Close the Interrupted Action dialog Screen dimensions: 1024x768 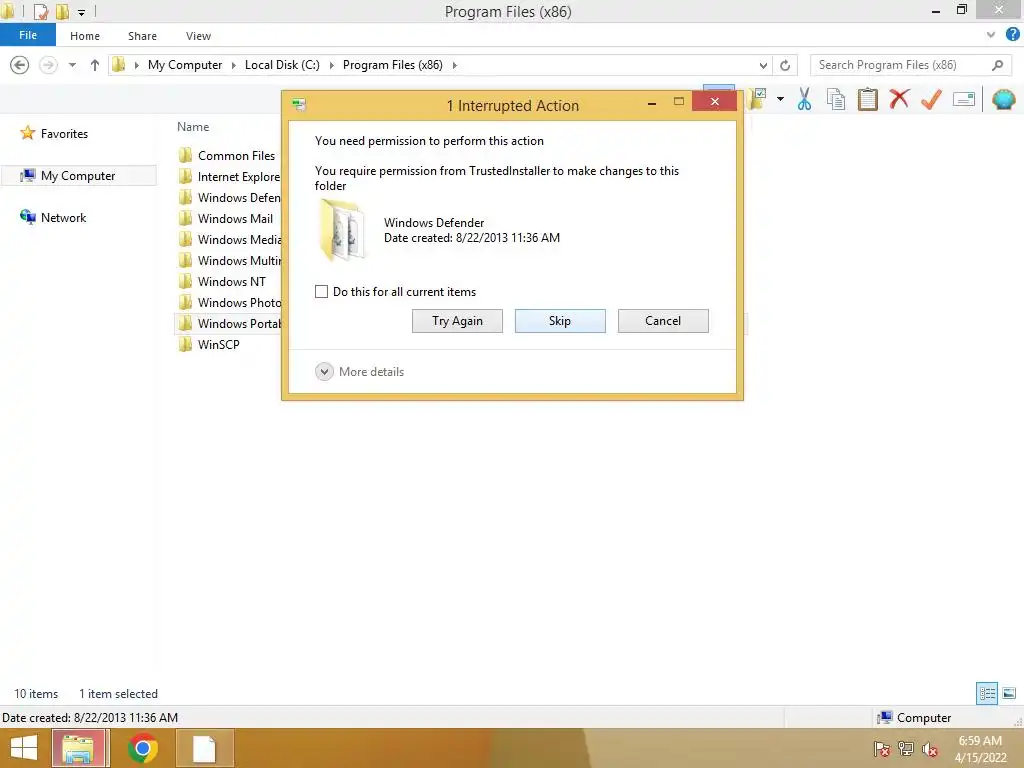click(714, 101)
